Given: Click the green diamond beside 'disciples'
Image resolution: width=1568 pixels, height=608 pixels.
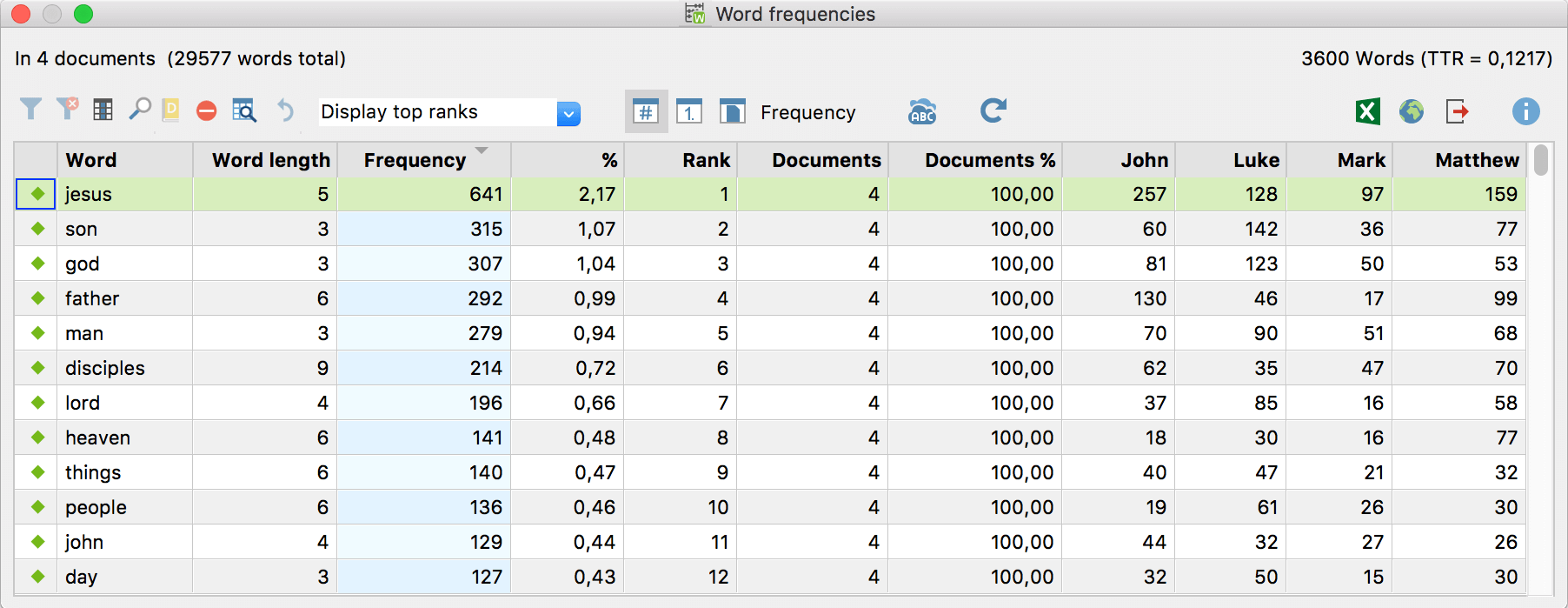Looking at the screenshot, I should [x=37, y=368].
